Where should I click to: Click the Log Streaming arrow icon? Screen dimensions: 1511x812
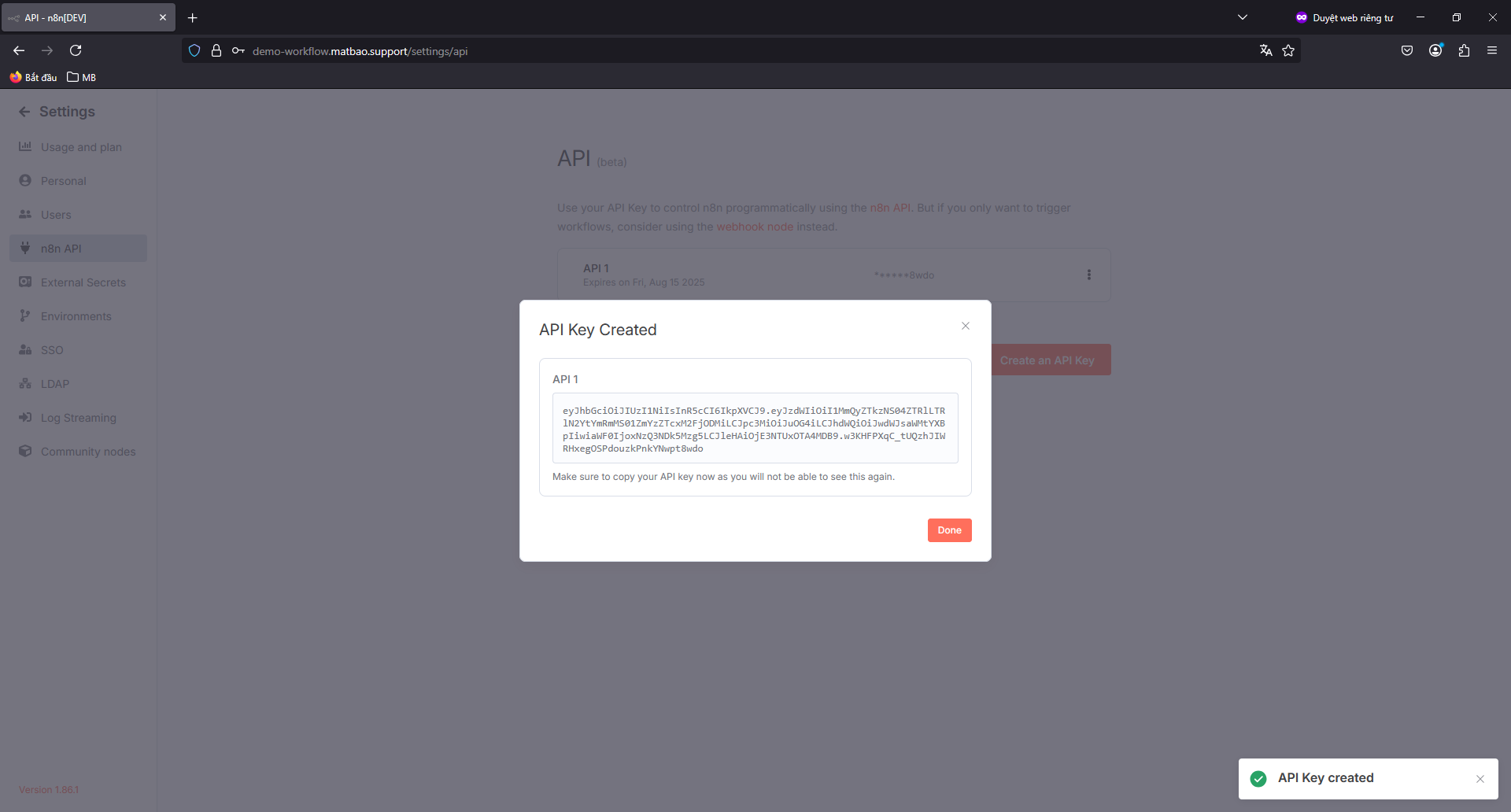point(25,417)
